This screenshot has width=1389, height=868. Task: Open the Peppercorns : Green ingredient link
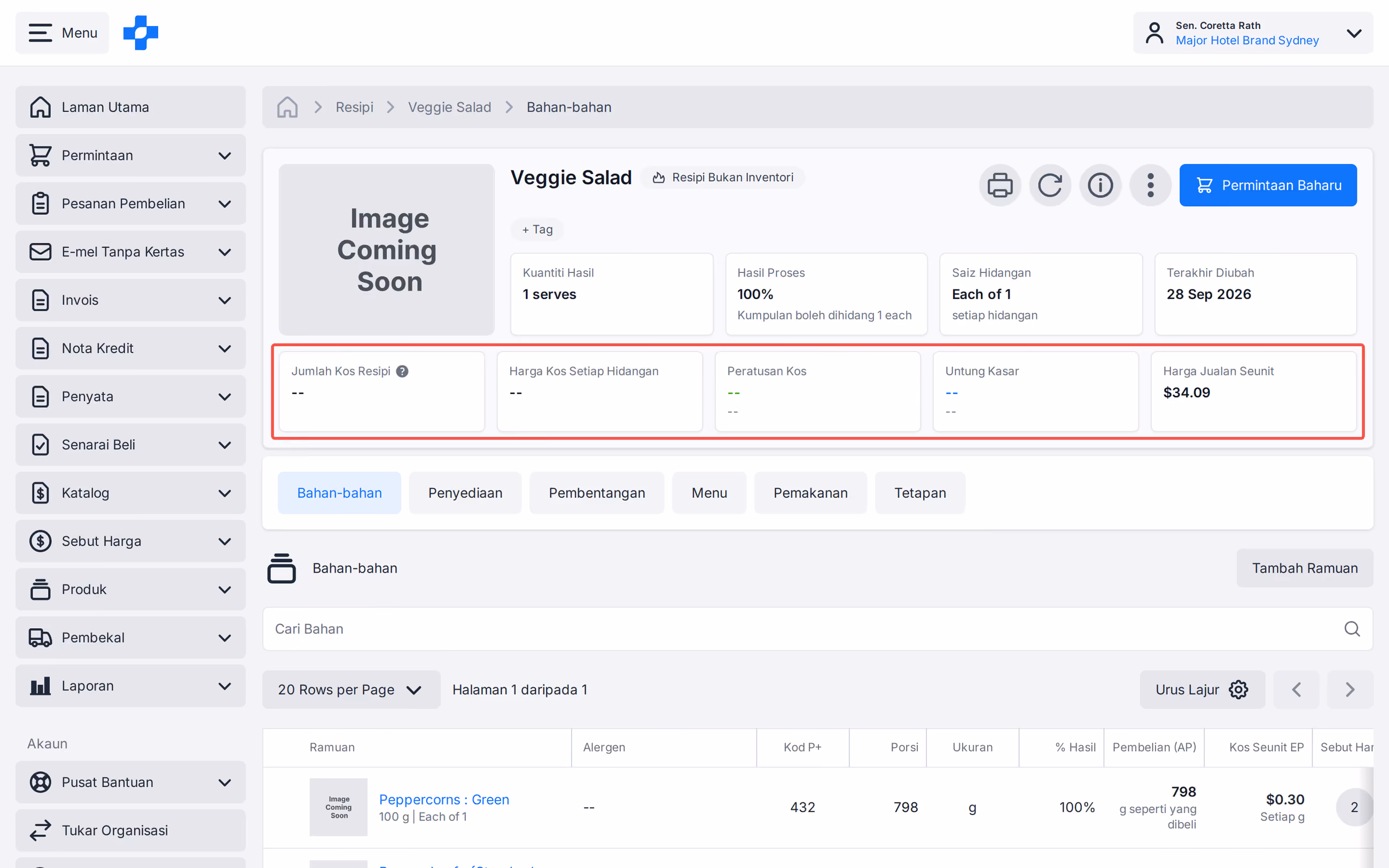pyautogui.click(x=443, y=799)
